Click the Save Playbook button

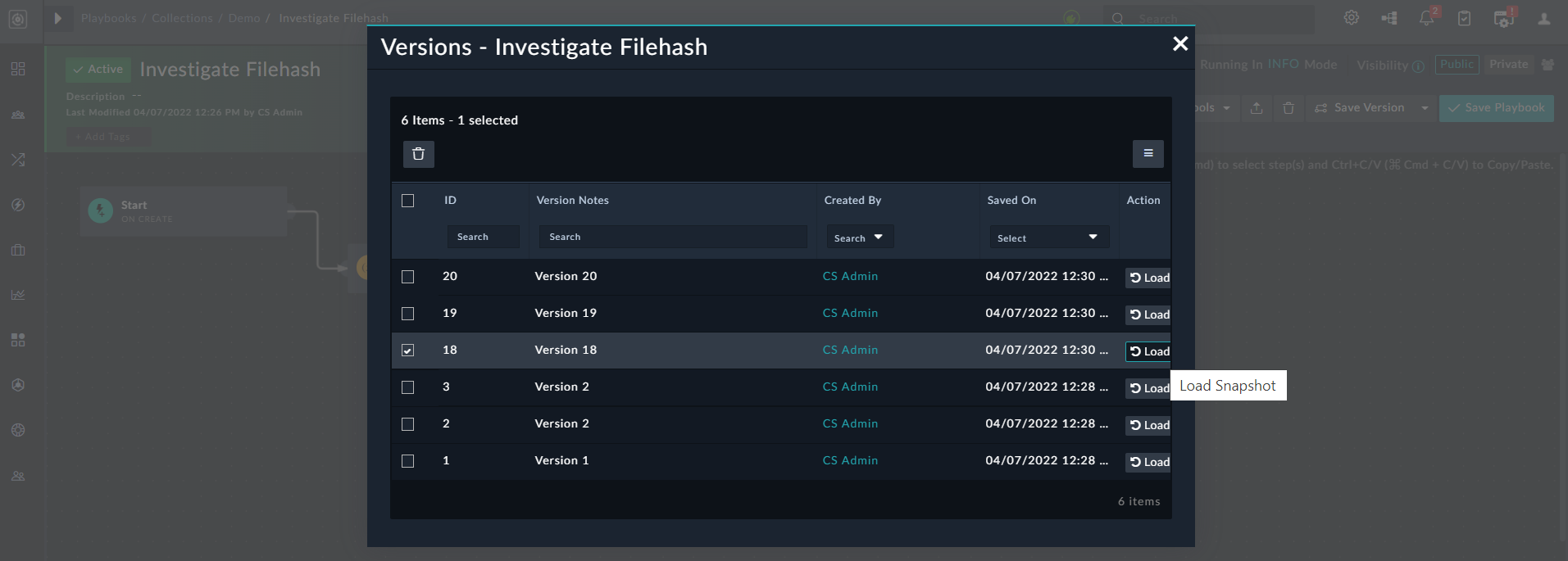pyautogui.click(x=1497, y=107)
